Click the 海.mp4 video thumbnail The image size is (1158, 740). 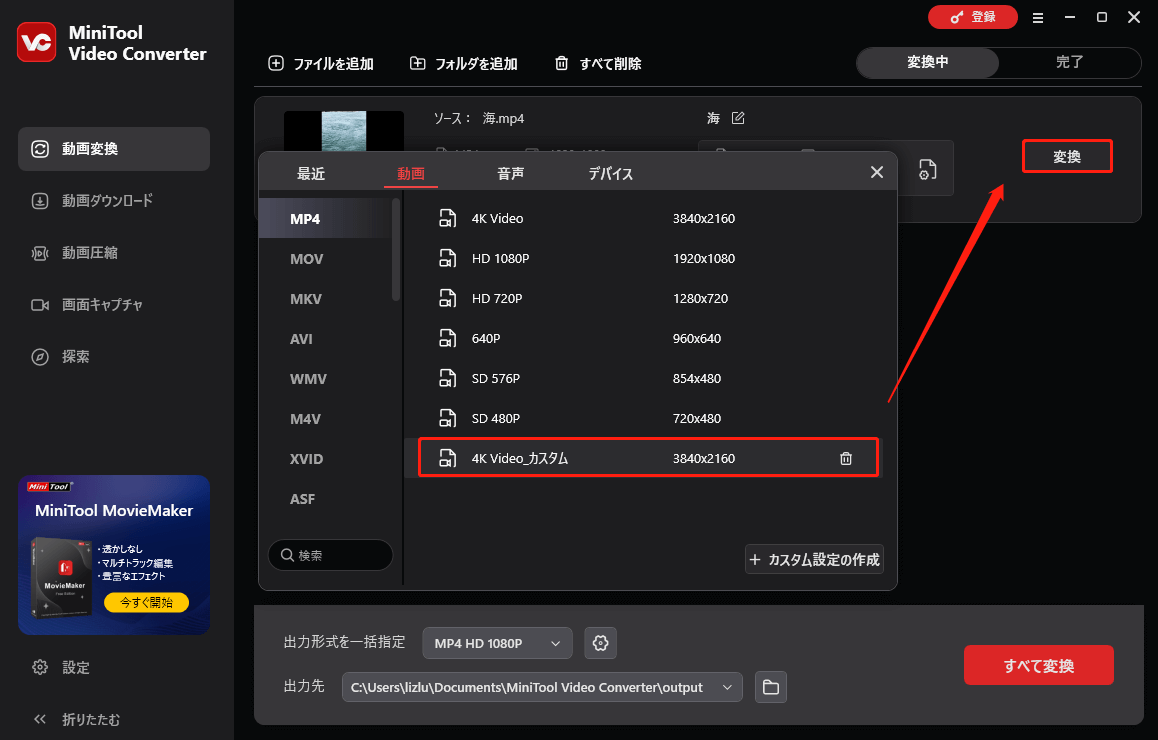point(344,131)
